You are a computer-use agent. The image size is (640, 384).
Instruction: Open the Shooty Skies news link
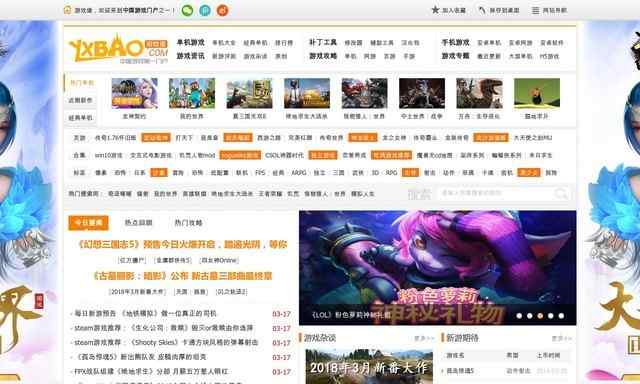coord(166,342)
